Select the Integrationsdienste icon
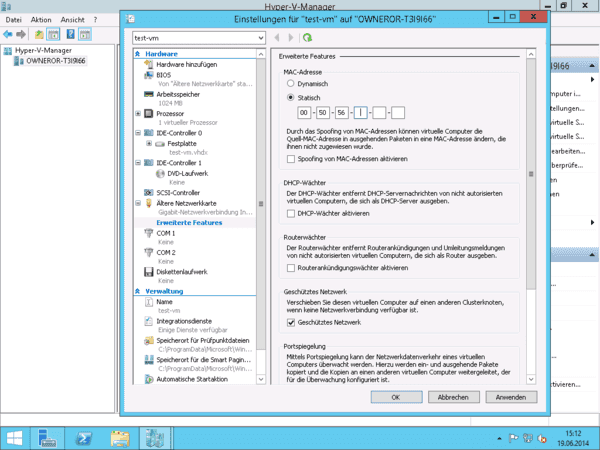 click(x=148, y=321)
